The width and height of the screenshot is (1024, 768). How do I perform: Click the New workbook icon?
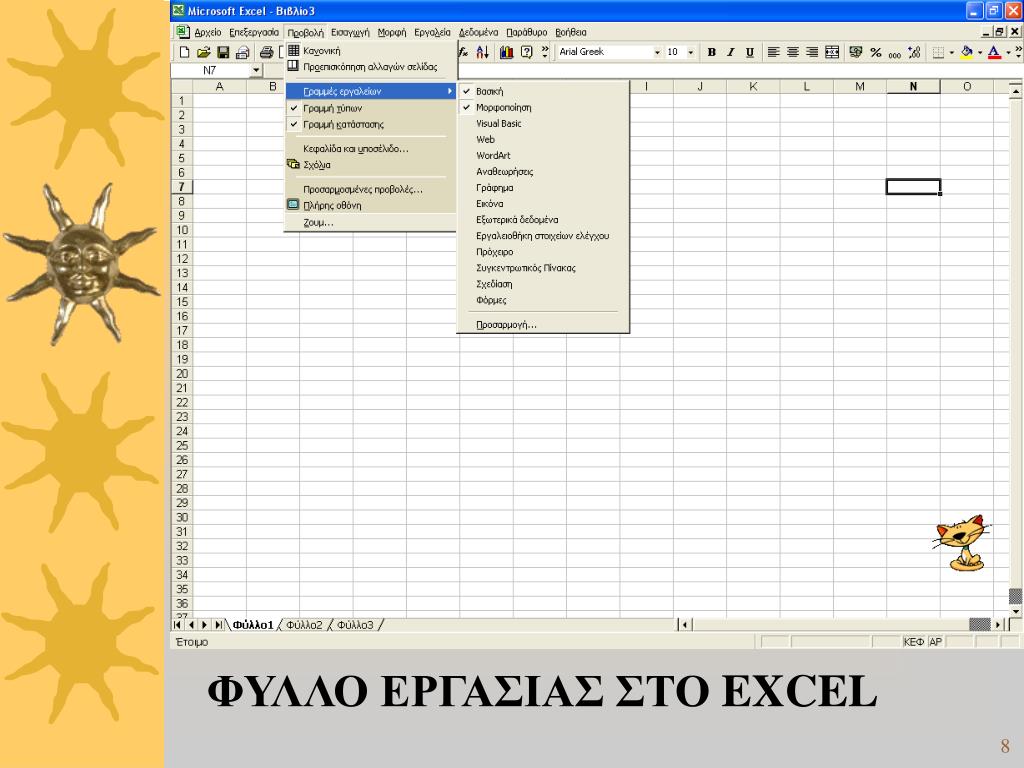pyautogui.click(x=184, y=52)
